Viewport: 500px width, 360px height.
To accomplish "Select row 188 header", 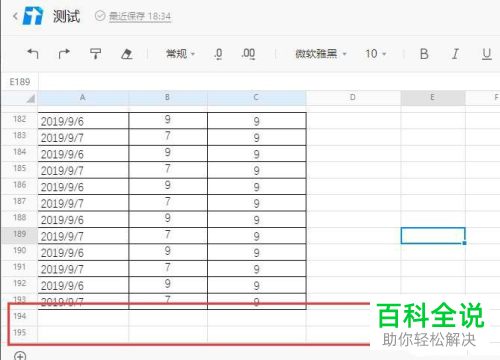I will point(19,218).
